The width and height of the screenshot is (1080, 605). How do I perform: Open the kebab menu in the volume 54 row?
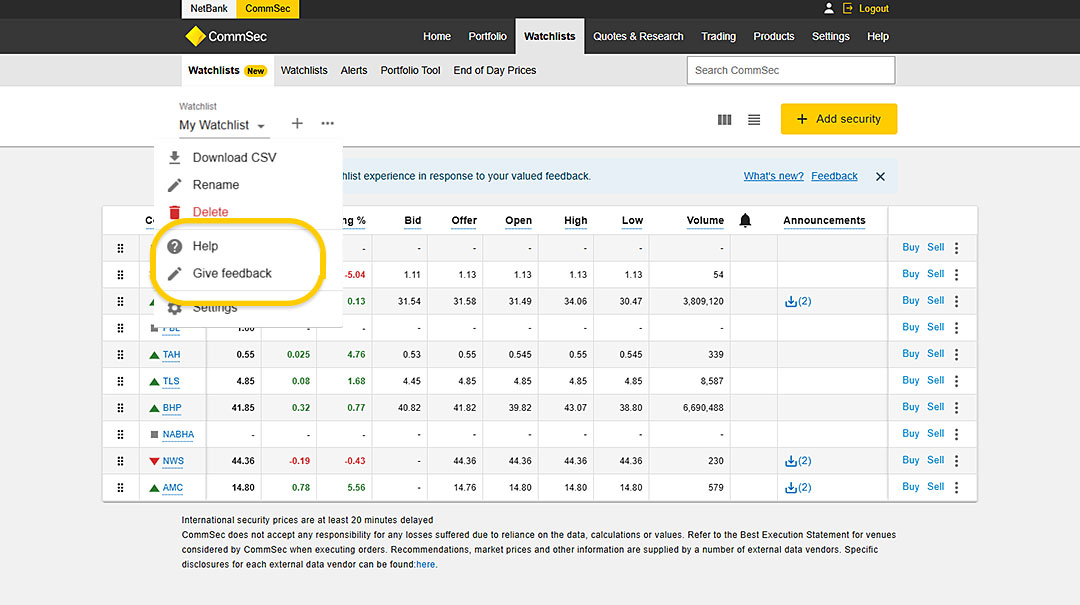tap(957, 274)
